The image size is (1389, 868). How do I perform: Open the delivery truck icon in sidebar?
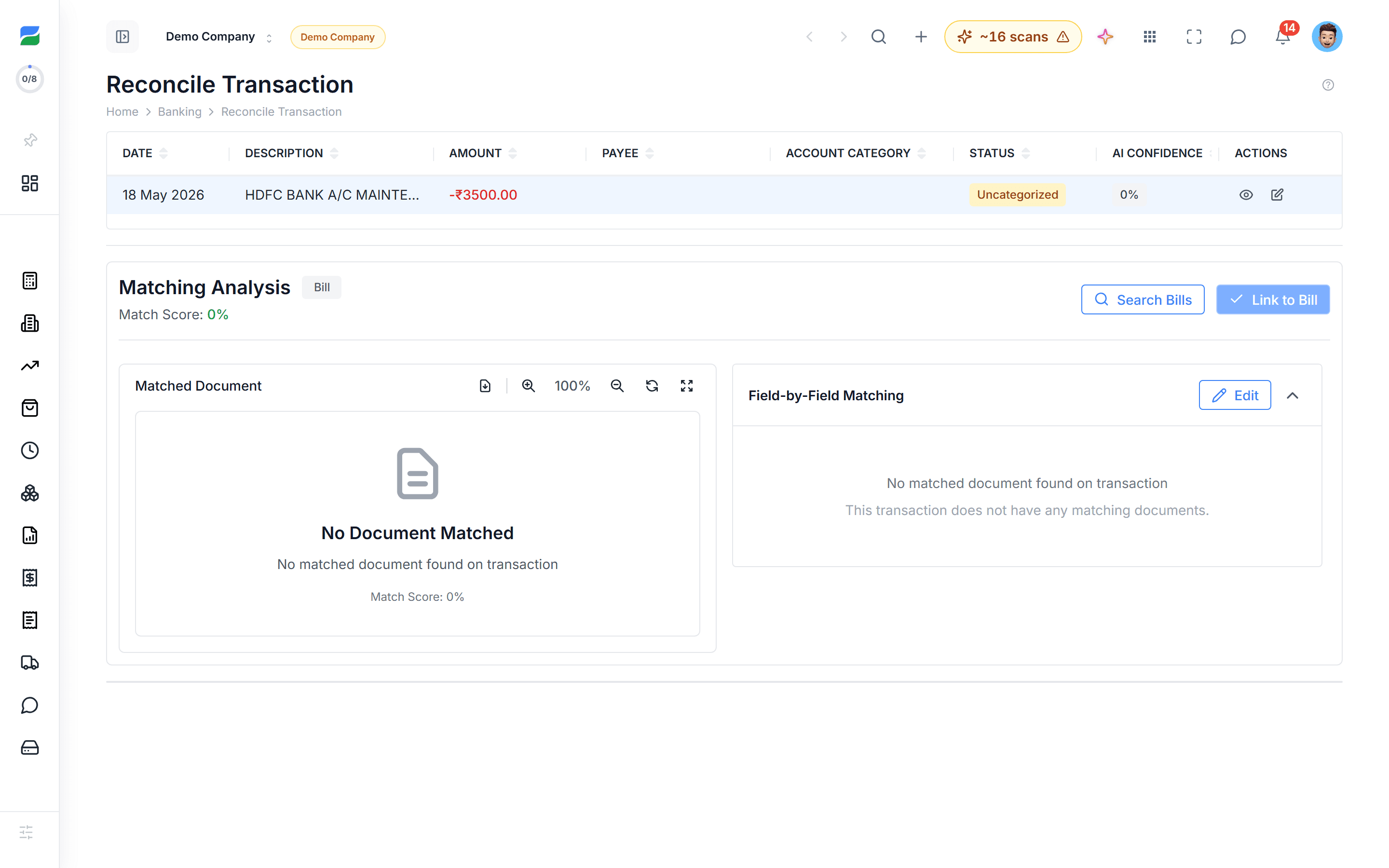[30, 663]
